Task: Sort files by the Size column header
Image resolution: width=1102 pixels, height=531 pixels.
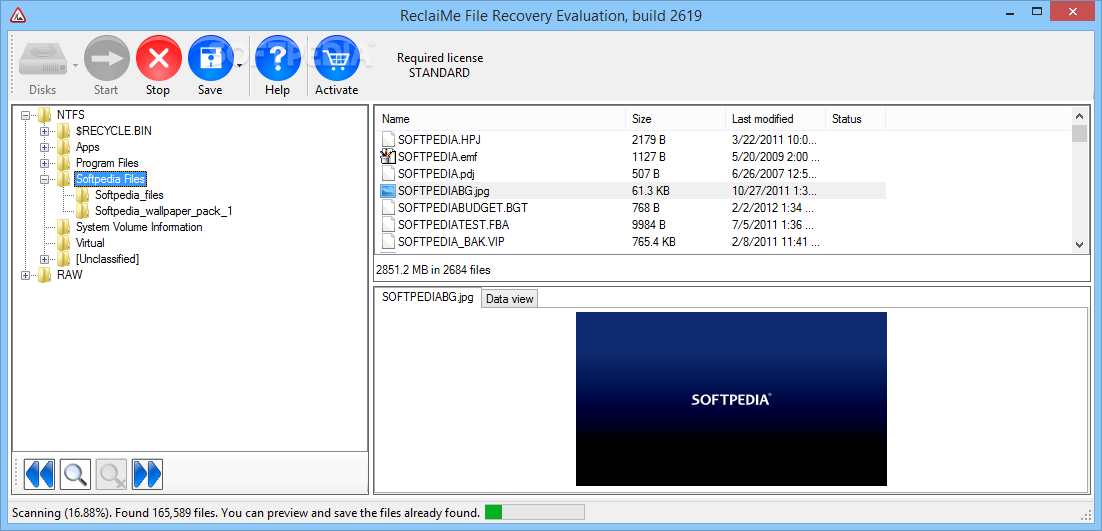Action: pyautogui.click(x=675, y=119)
